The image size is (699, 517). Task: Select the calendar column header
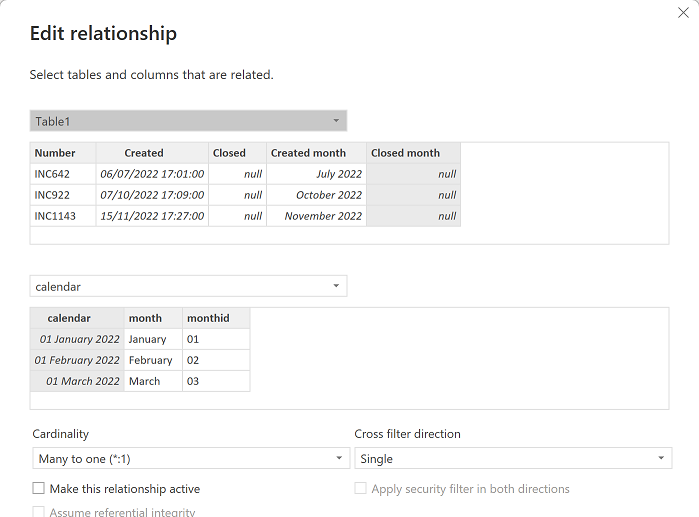click(69, 318)
